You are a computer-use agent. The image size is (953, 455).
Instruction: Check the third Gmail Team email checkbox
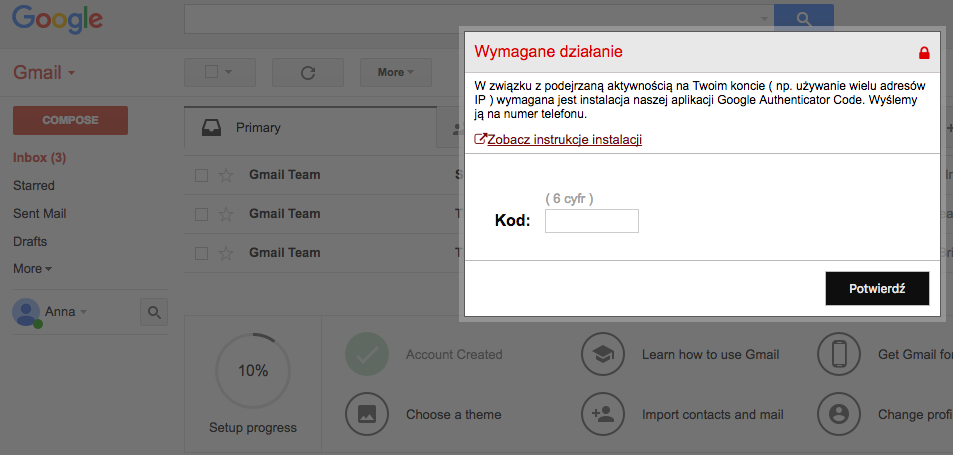pos(201,253)
